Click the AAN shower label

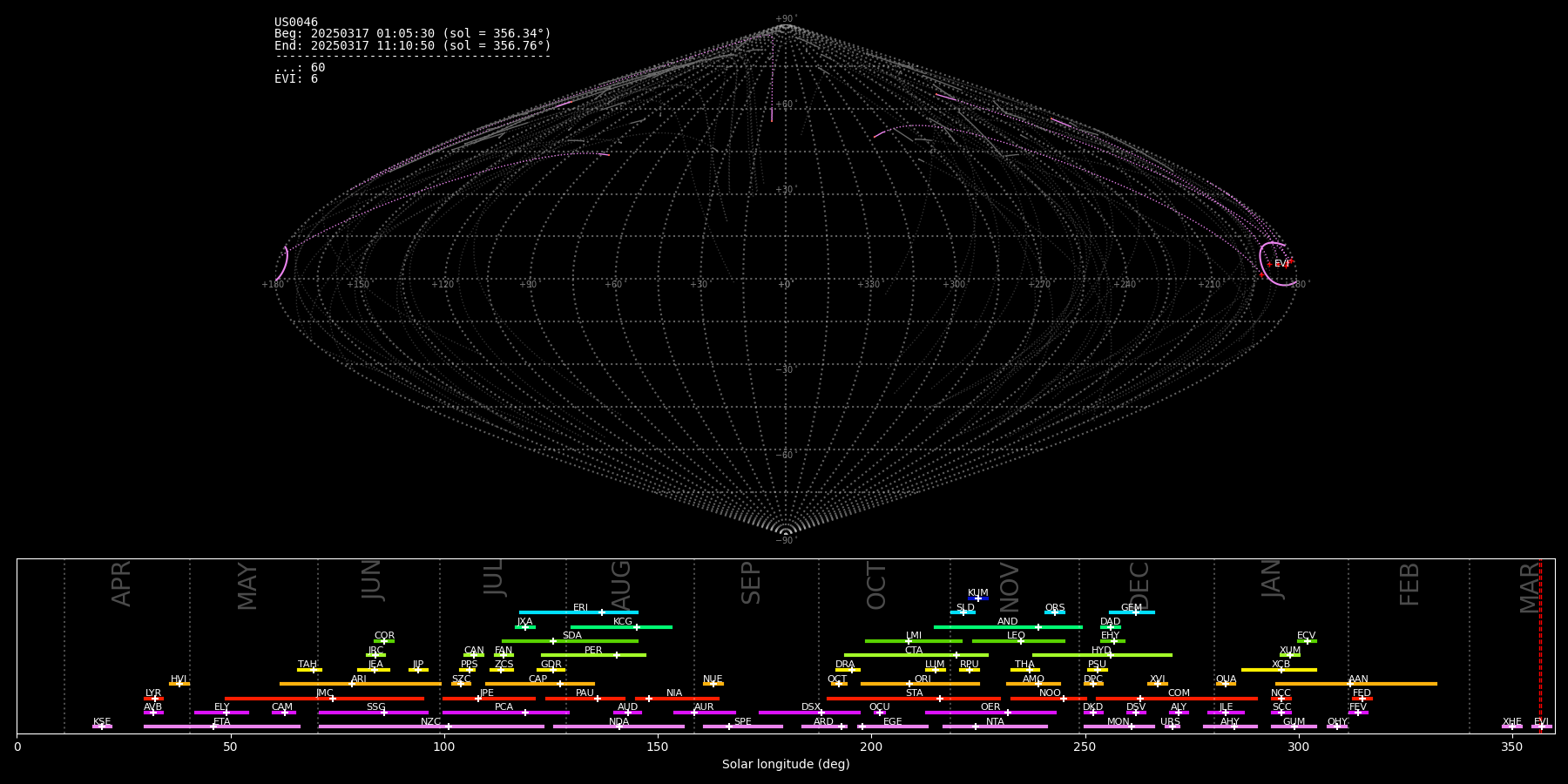click(x=1358, y=679)
